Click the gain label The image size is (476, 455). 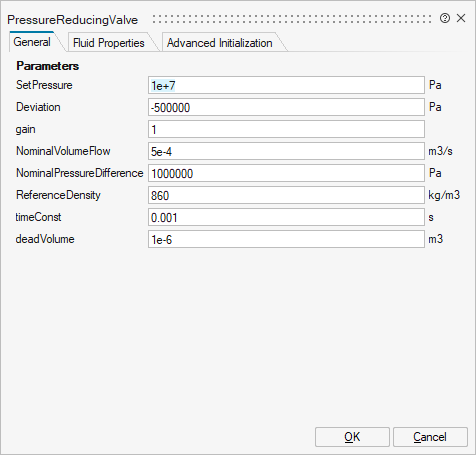pos(25,129)
